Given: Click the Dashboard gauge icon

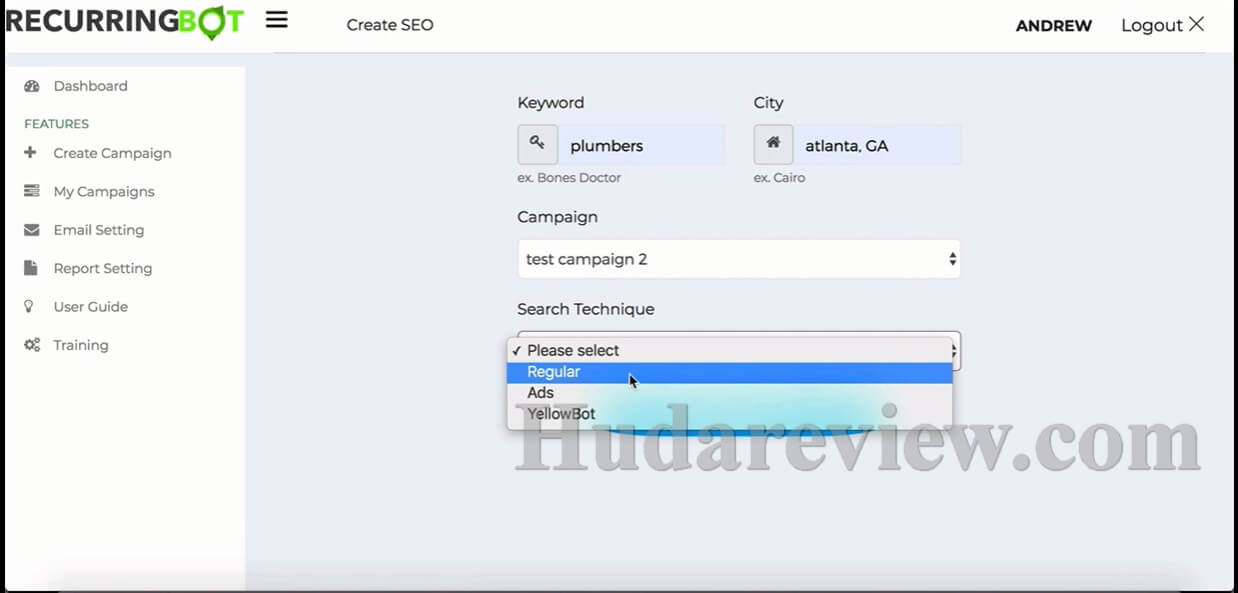Looking at the screenshot, I should click(x=32, y=86).
